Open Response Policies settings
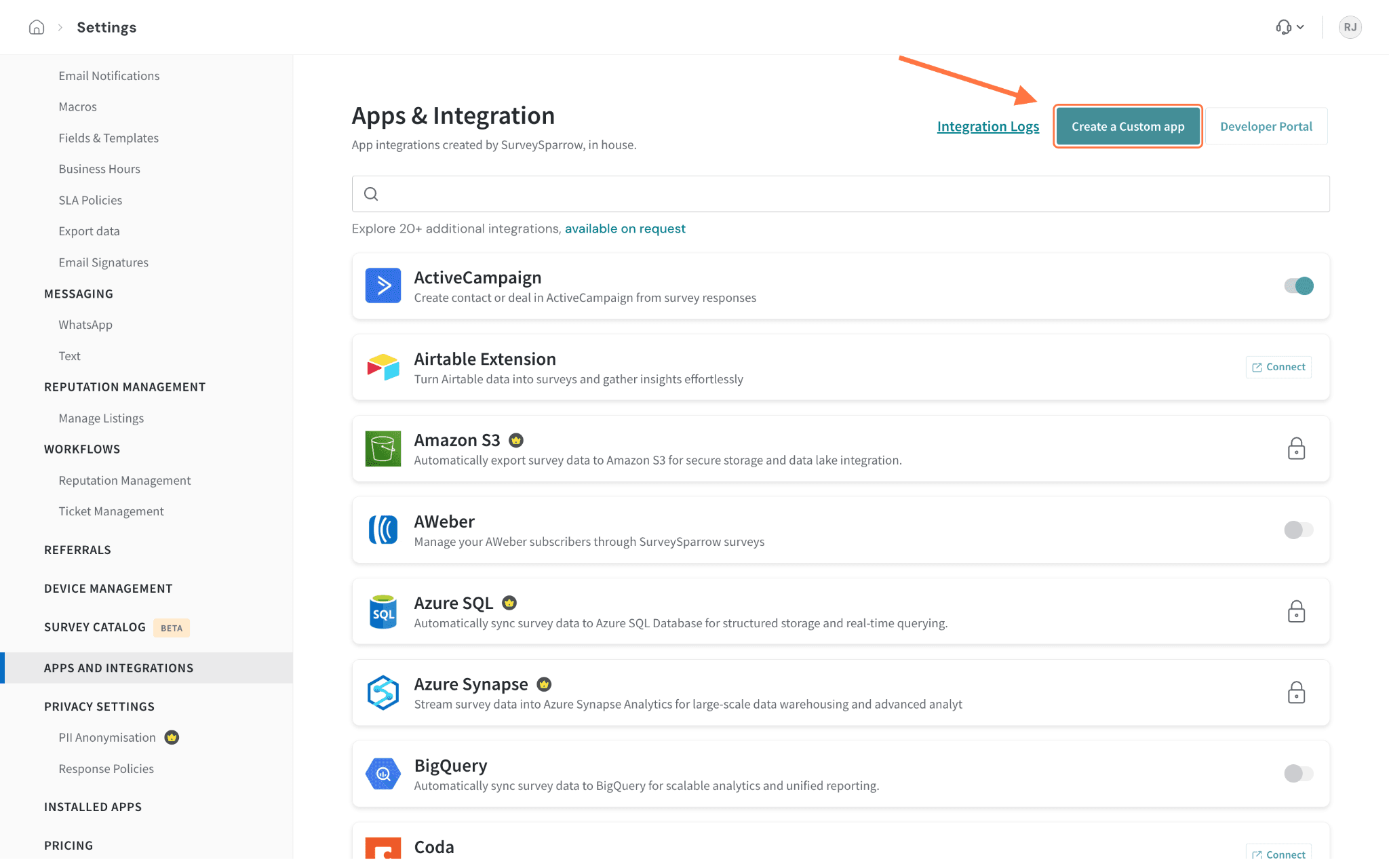This screenshot has height=868, width=1389. [x=106, y=769]
